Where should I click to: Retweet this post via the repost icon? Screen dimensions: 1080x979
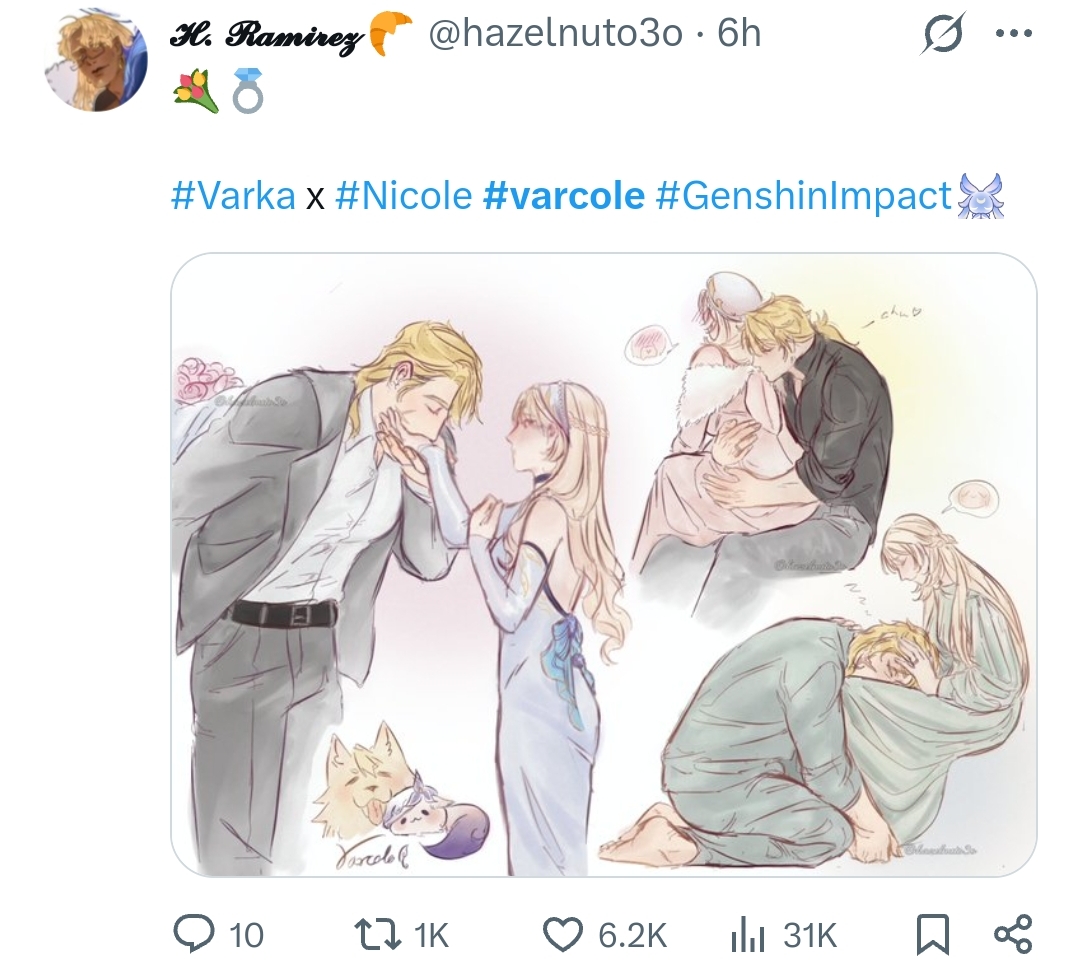[x=376, y=935]
